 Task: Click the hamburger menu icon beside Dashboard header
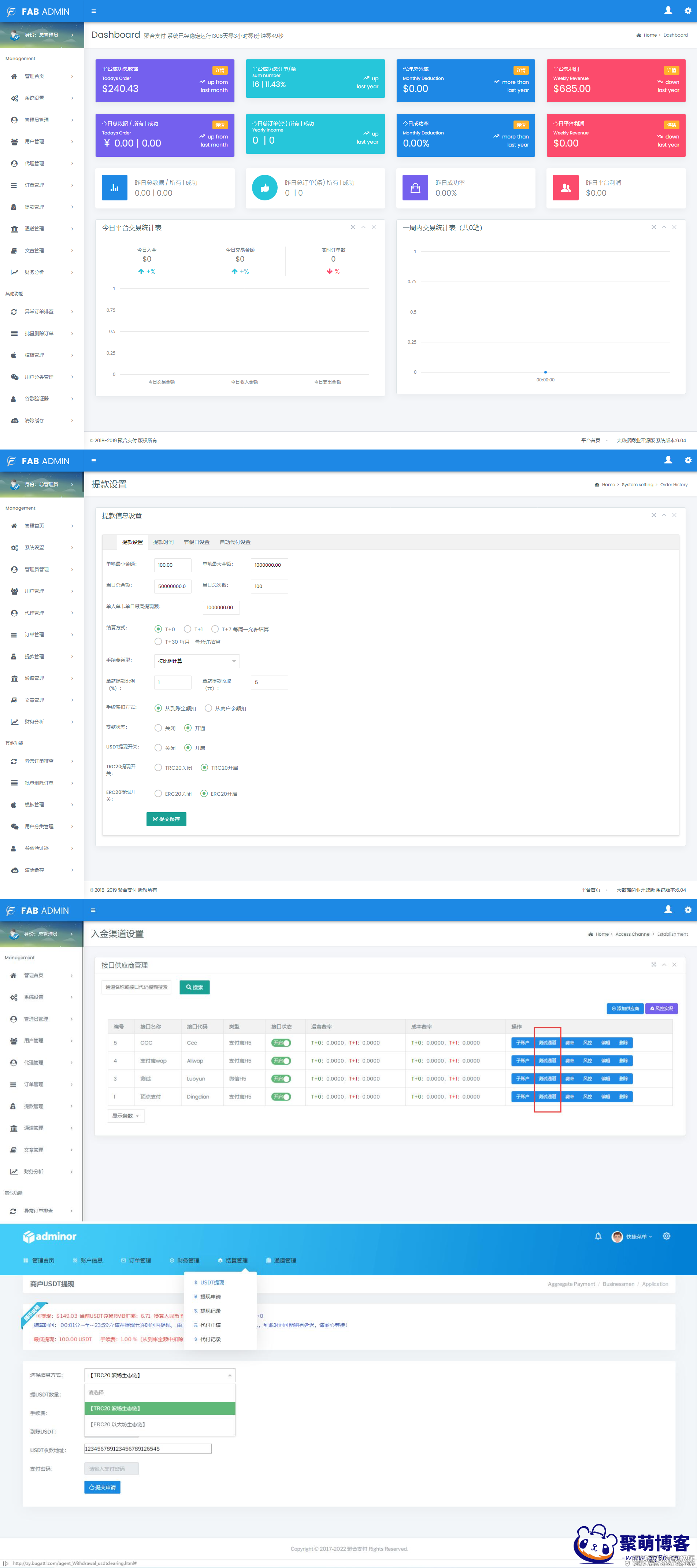93,11
